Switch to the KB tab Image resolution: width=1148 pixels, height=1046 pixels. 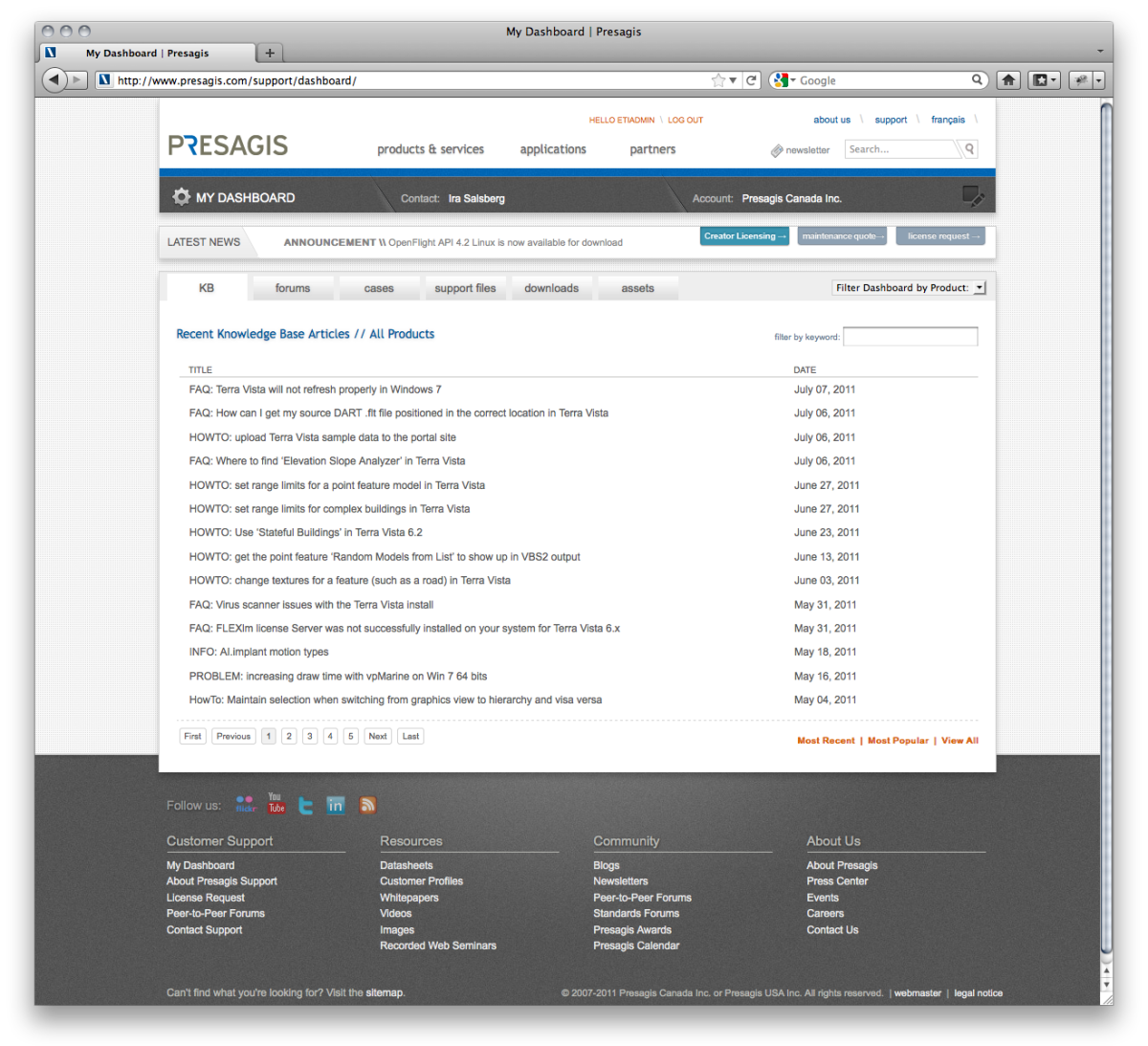pos(207,288)
